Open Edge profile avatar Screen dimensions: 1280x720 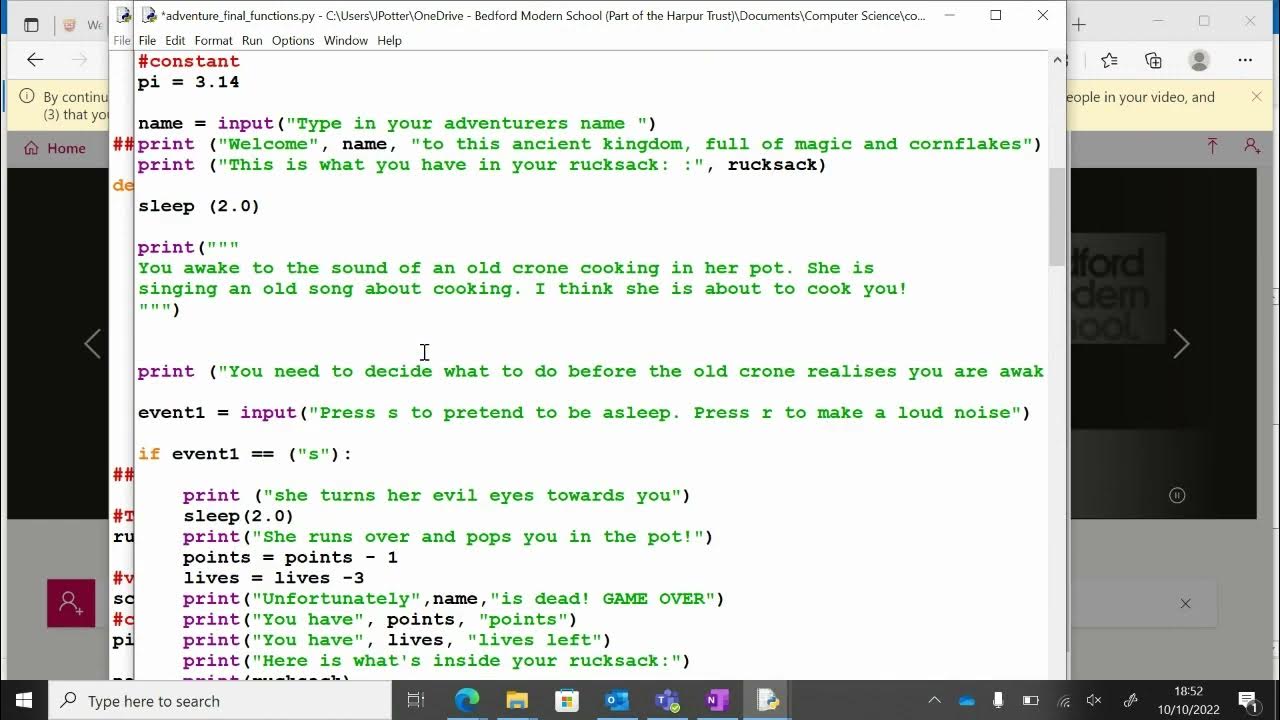click(x=1199, y=60)
